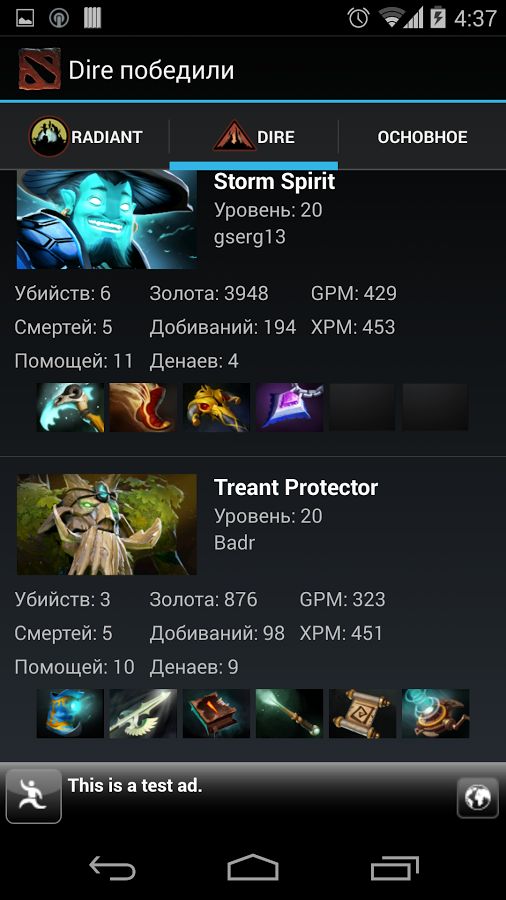The width and height of the screenshot is (506, 900).
Task: Tap Treant's winged sword item icon
Action: [x=143, y=713]
